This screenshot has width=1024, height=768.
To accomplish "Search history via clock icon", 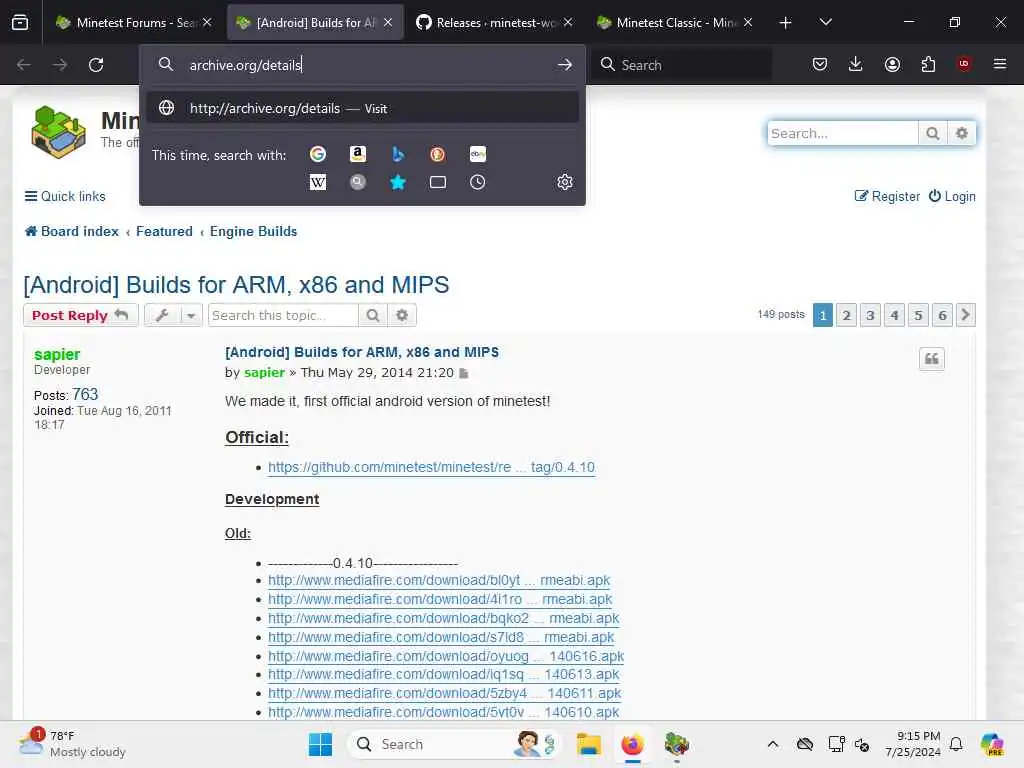I will point(477,182).
